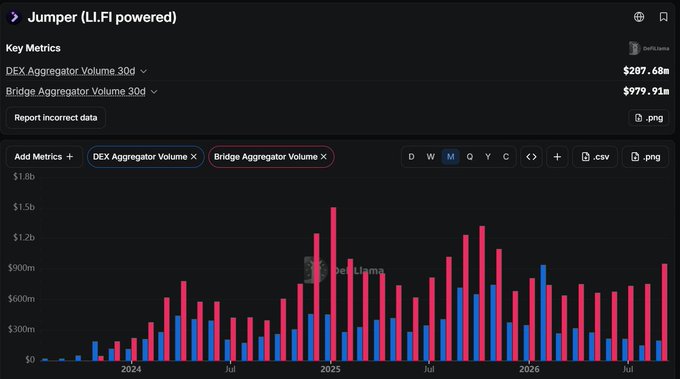The width and height of the screenshot is (680, 379).
Task: Click the tallest blue bar after 2026
Action: [543, 313]
